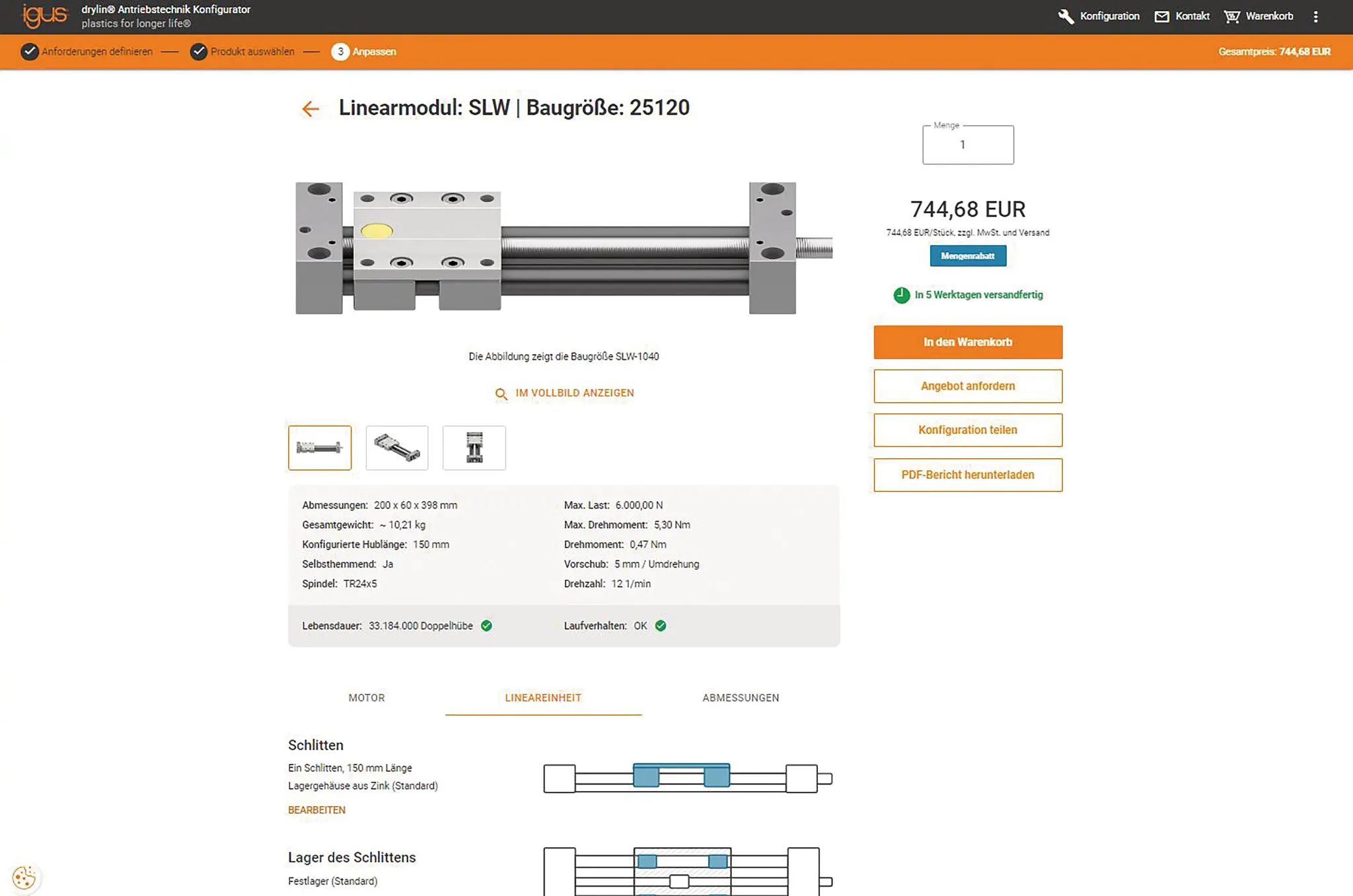
Task: Open the Mengenrabatt info button
Action: click(968, 256)
